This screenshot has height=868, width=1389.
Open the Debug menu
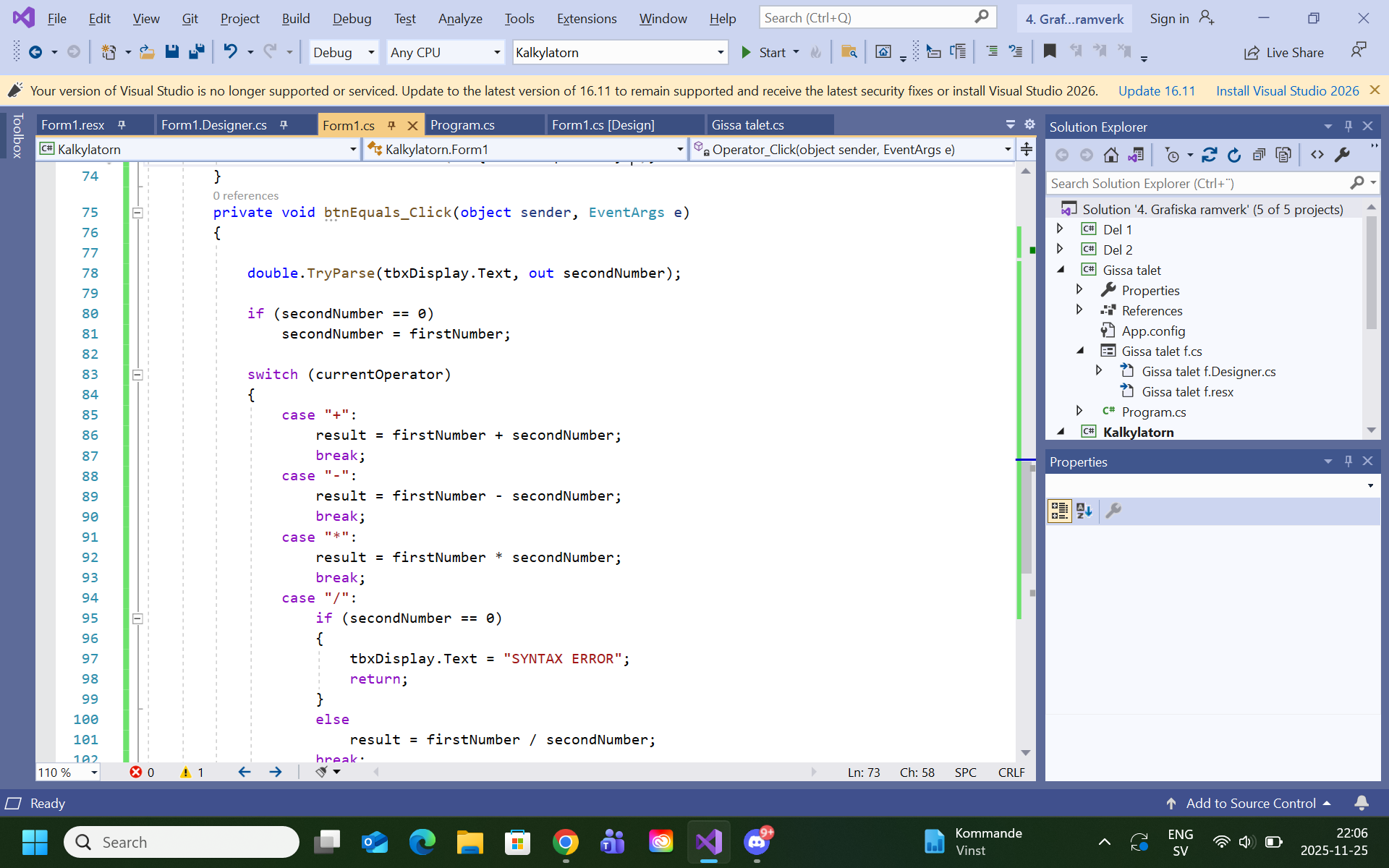(352, 18)
